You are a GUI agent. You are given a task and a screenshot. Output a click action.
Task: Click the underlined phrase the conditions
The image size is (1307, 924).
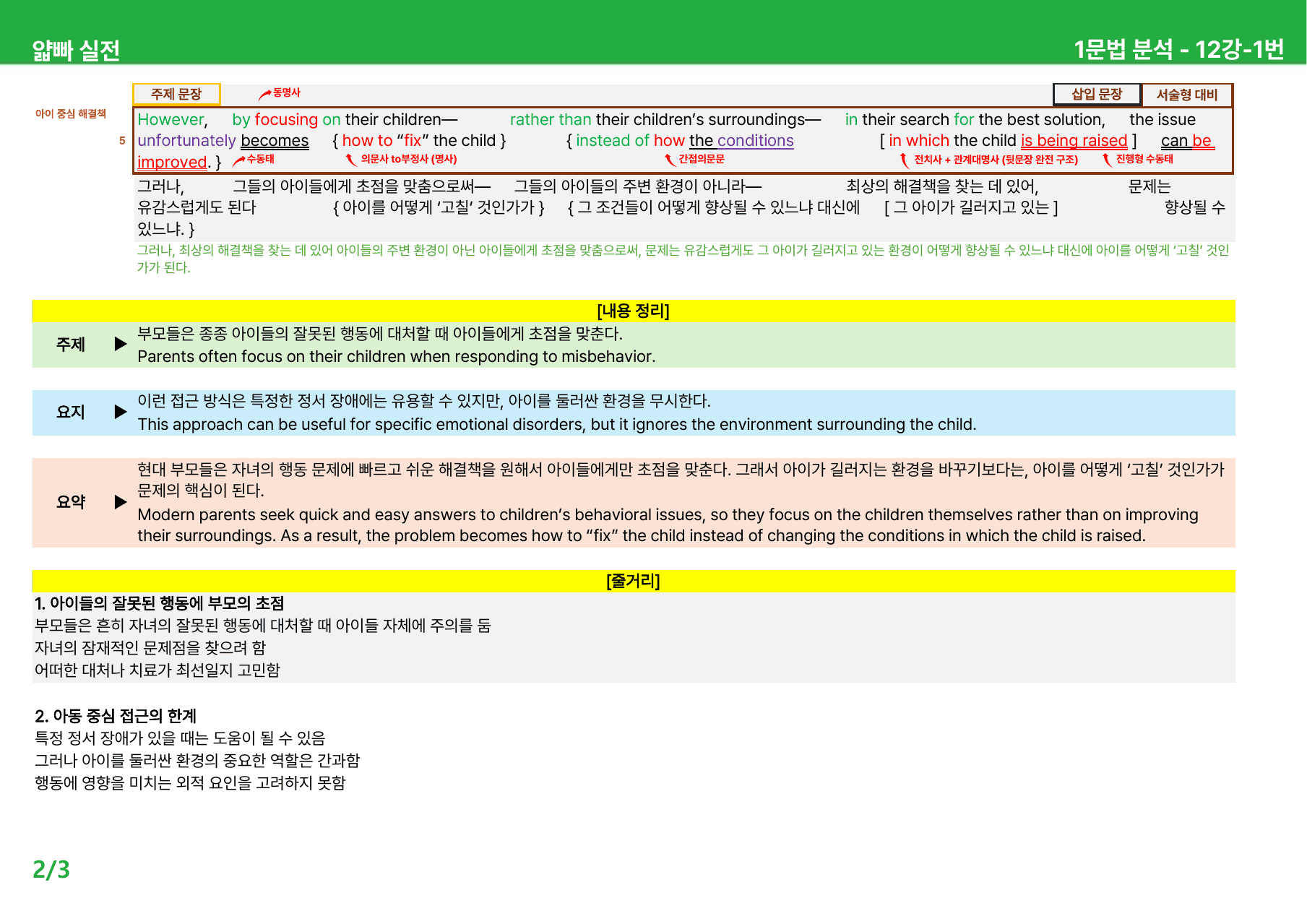point(741,141)
